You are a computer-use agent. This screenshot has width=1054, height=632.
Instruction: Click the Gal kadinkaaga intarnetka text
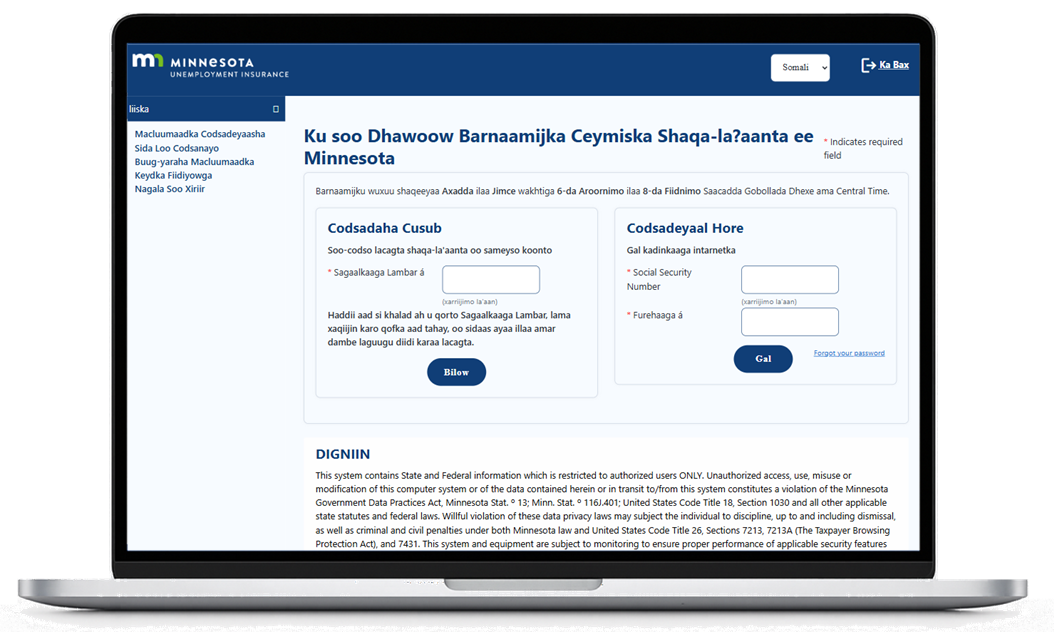(681, 250)
